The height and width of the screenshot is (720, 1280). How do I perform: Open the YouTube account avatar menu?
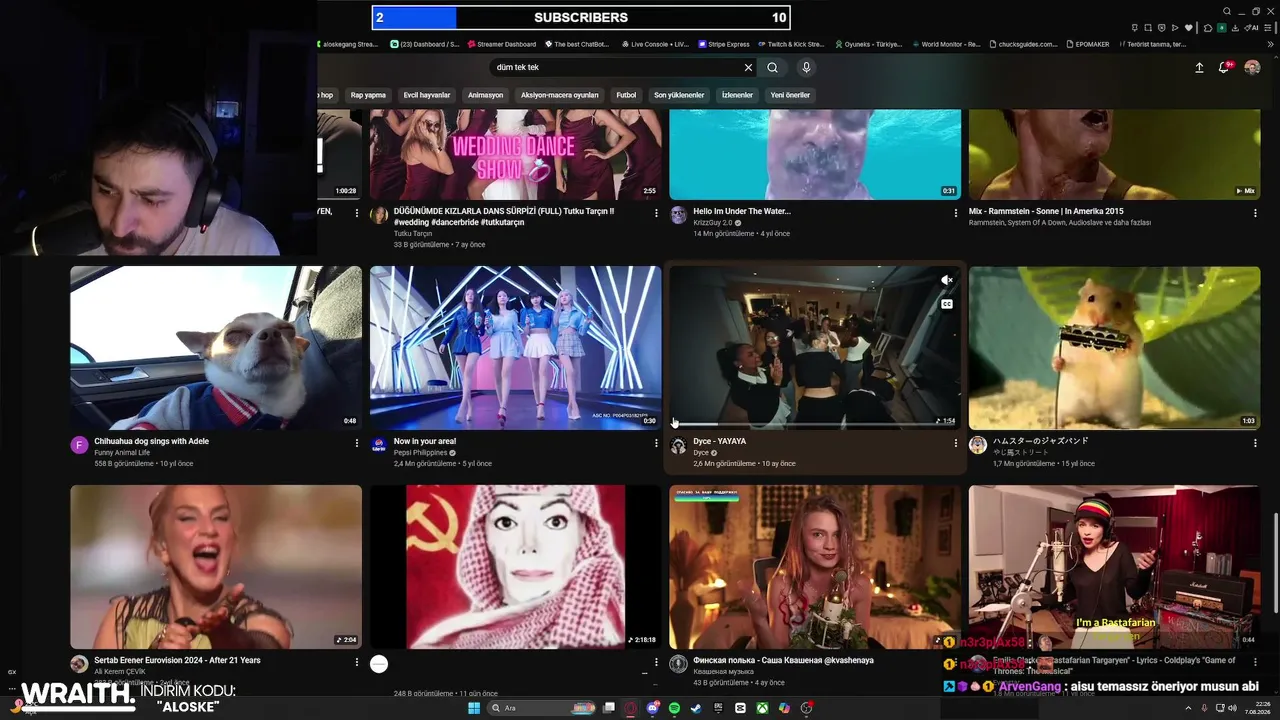(1252, 68)
